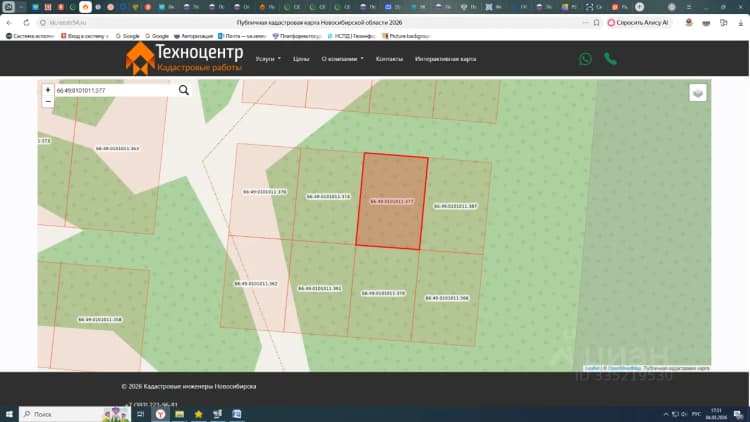
Task: Click the keyboard language indicator РУС
Action: pyautogui.click(x=696, y=414)
